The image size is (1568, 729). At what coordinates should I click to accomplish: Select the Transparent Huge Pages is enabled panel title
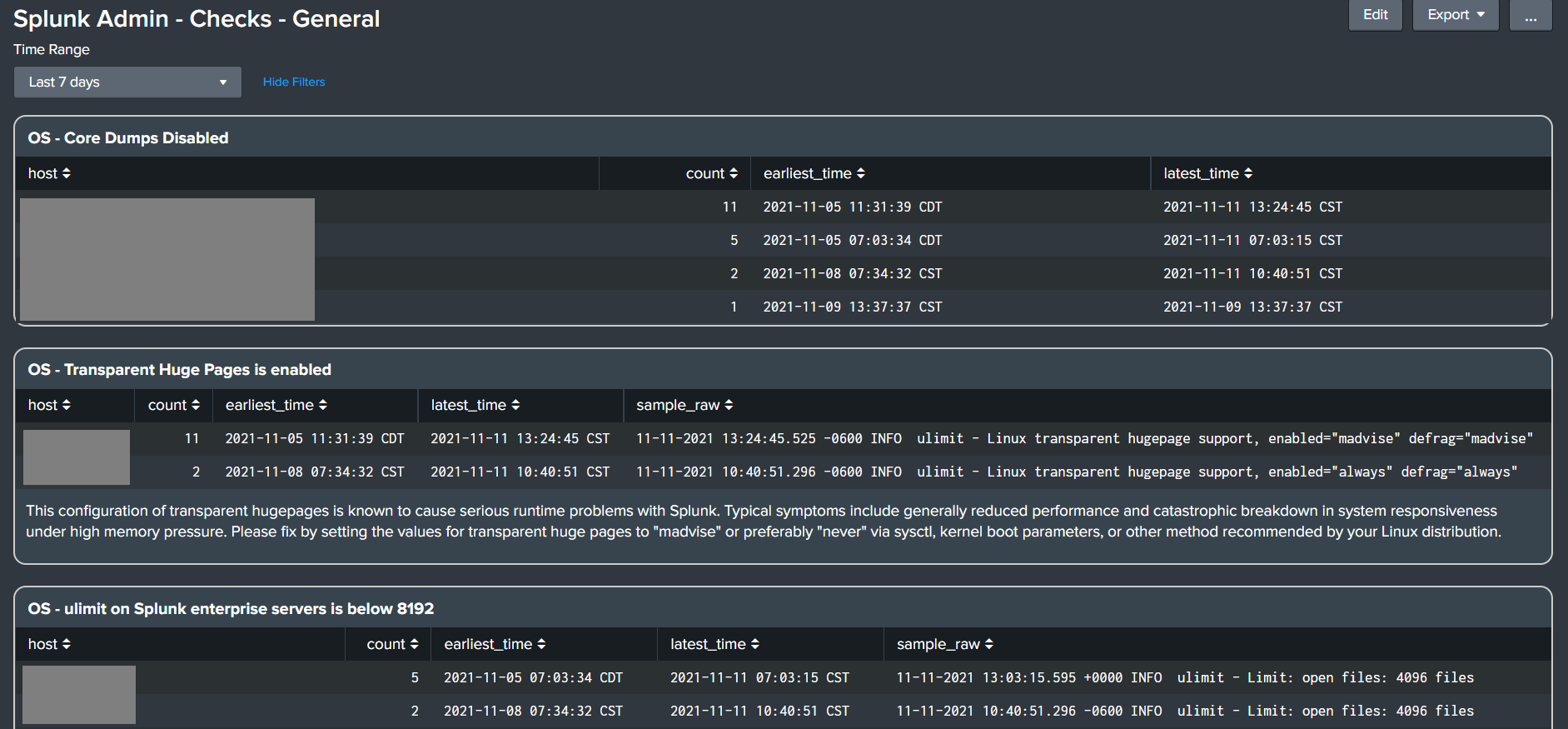pos(180,370)
